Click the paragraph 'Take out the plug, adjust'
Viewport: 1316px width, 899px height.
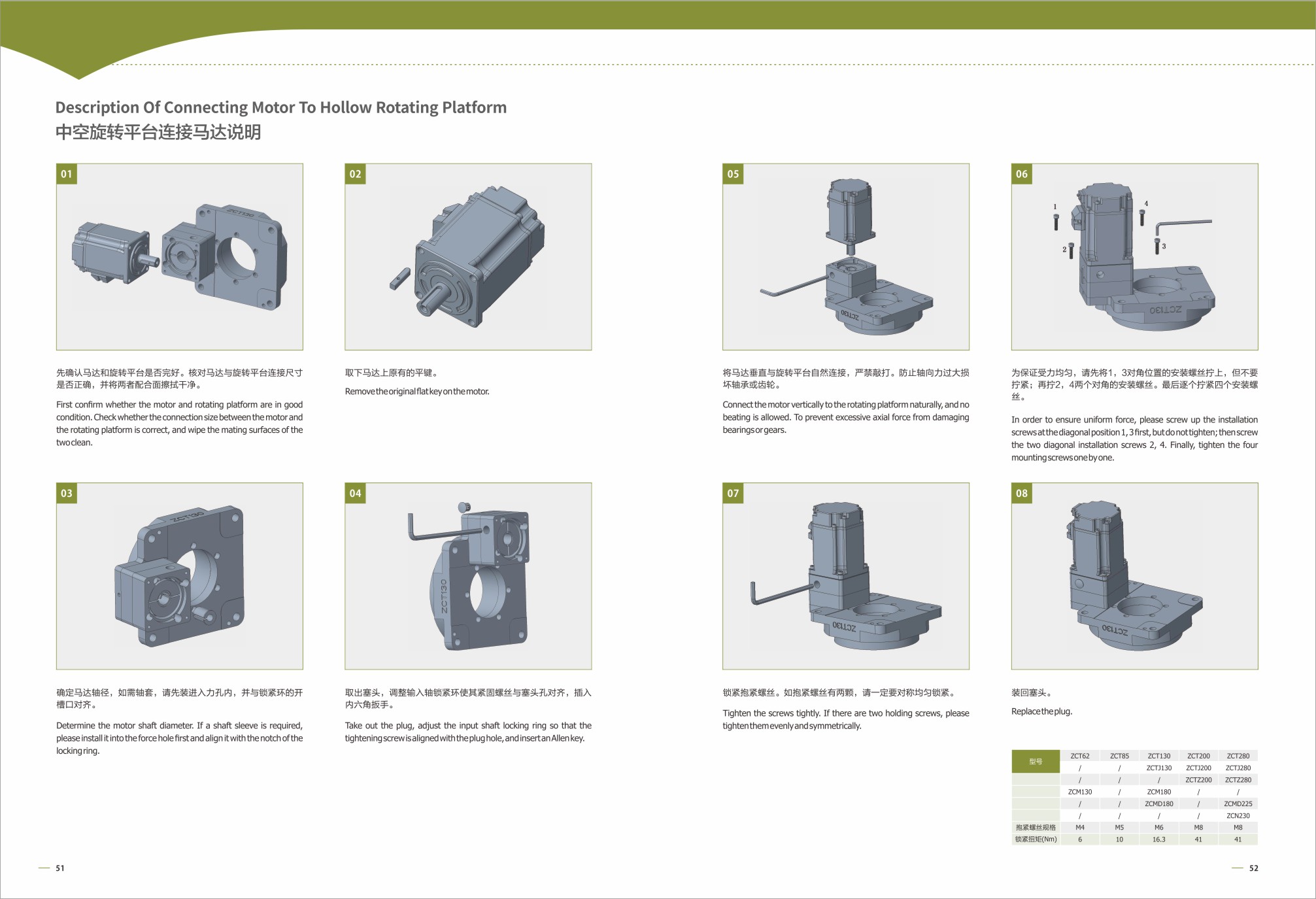(x=468, y=732)
